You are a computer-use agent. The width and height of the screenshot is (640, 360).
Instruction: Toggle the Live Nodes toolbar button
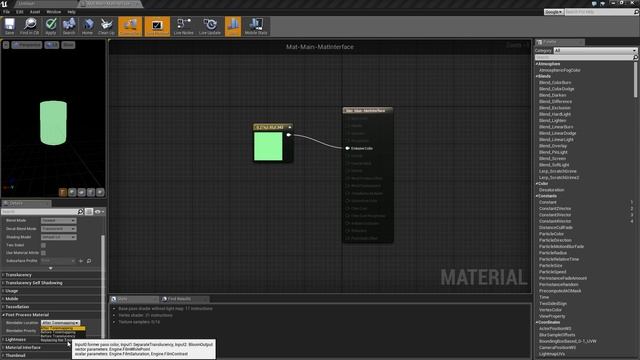(184, 26)
